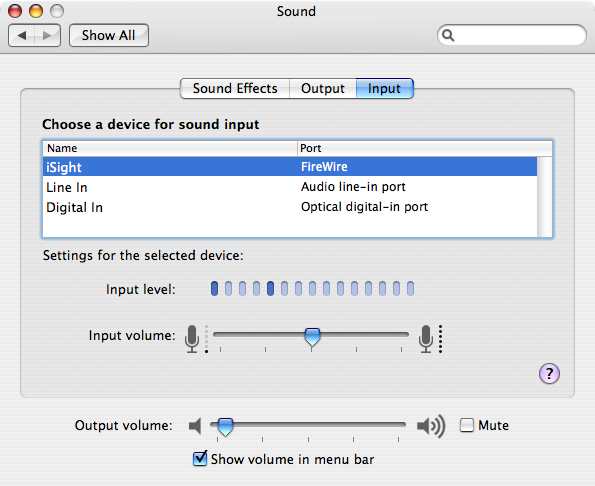This screenshot has width=595, height=486.
Task: Click the Port column header
Action: (x=425, y=148)
